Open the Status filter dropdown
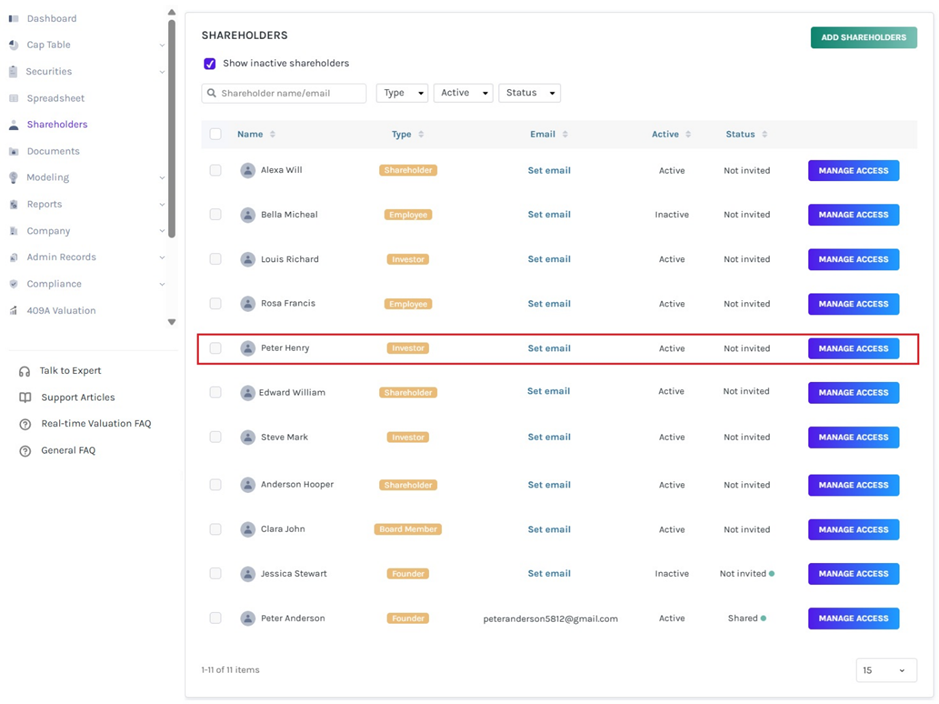The height and width of the screenshot is (704, 939). 529,93
